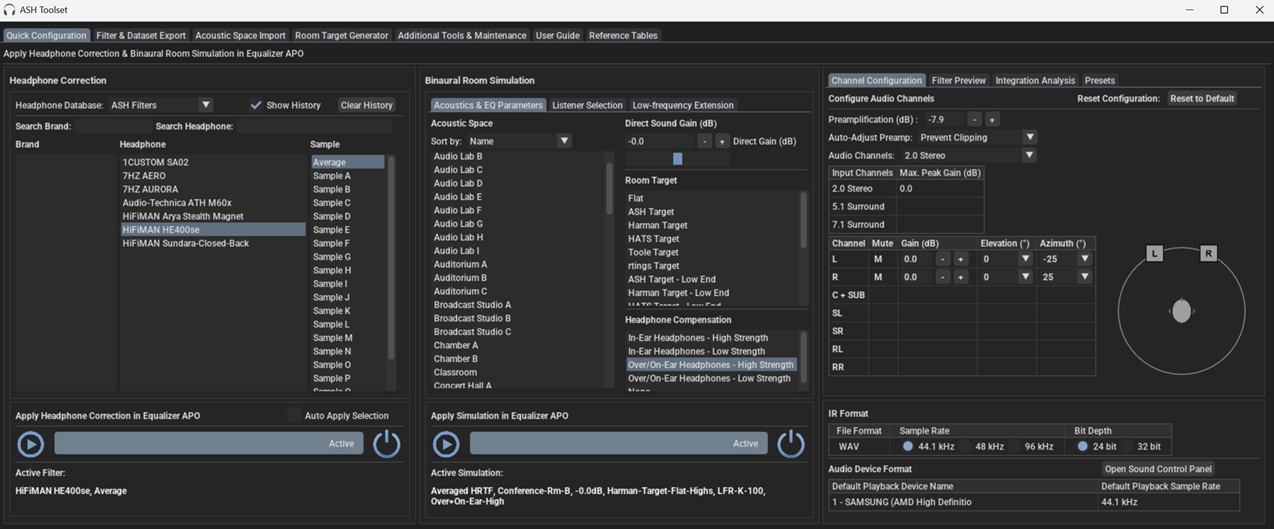This screenshot has height=529, width=1274.
Task: Open Additional Tools & Maintenance tab
Action: click(462, 35)
